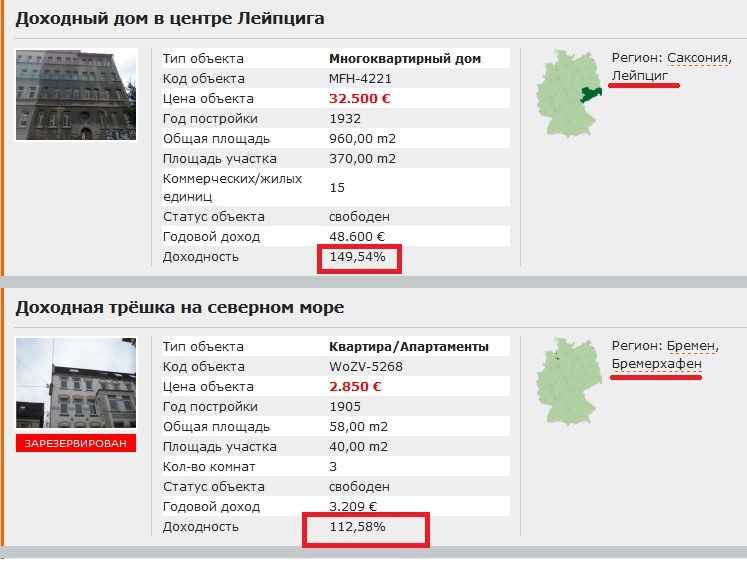Click the Germany map highlighting Bremen
Image resolution: width=747 pixels, height=569 pixels.
point(566,385)
